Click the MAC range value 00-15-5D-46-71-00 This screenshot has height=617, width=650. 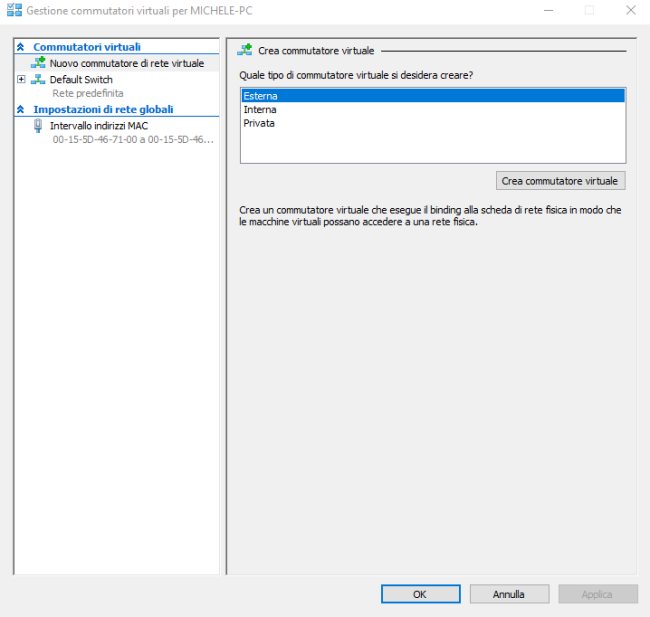[132, 140]
